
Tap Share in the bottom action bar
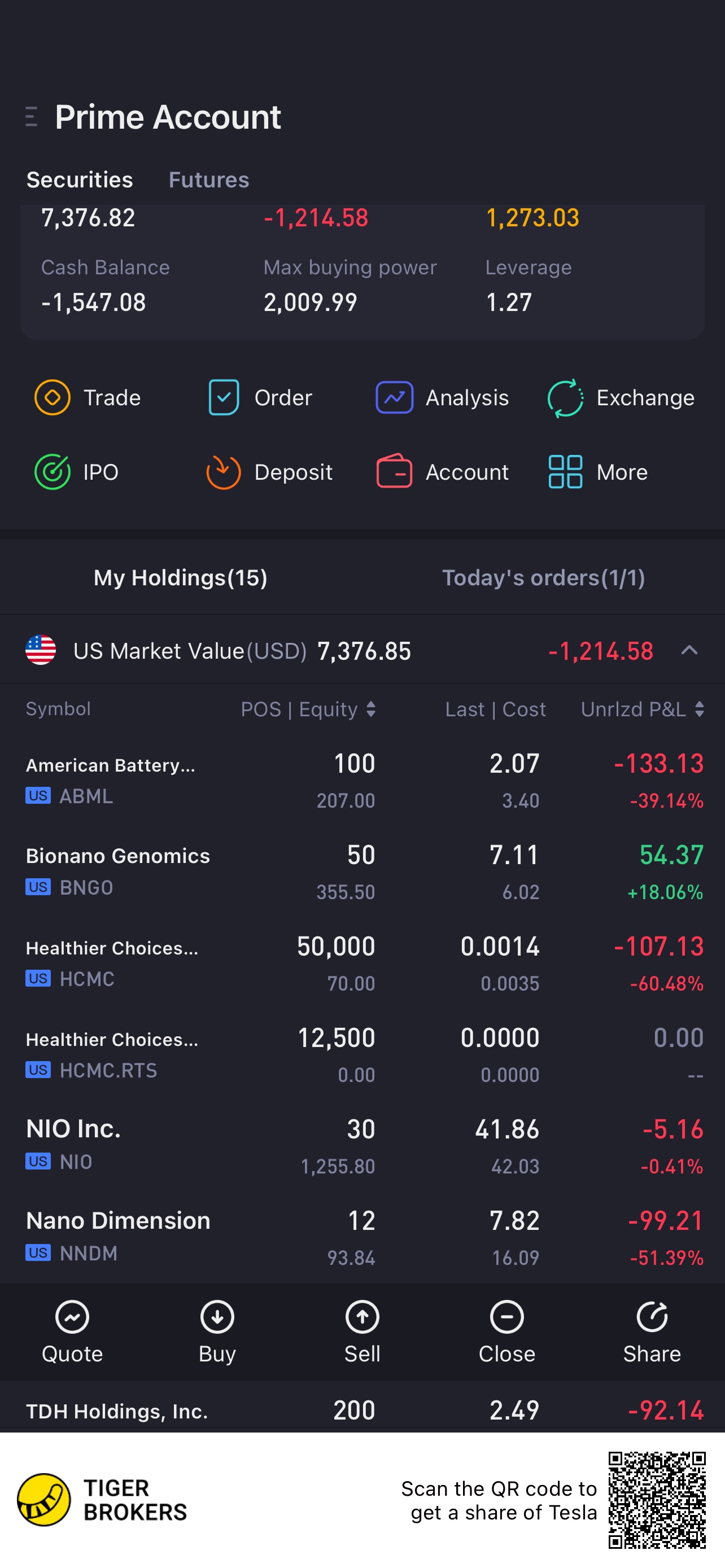(x=652, y=1332)
